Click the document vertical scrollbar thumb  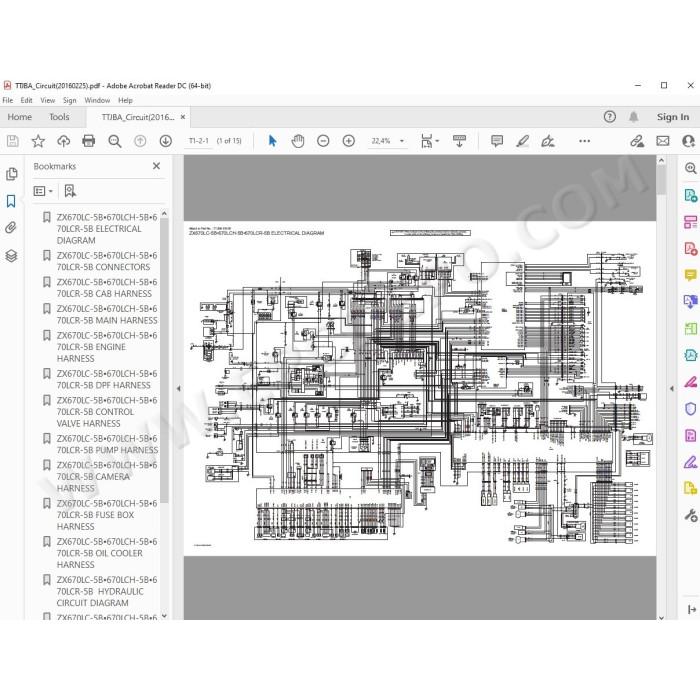coord(661,180)
